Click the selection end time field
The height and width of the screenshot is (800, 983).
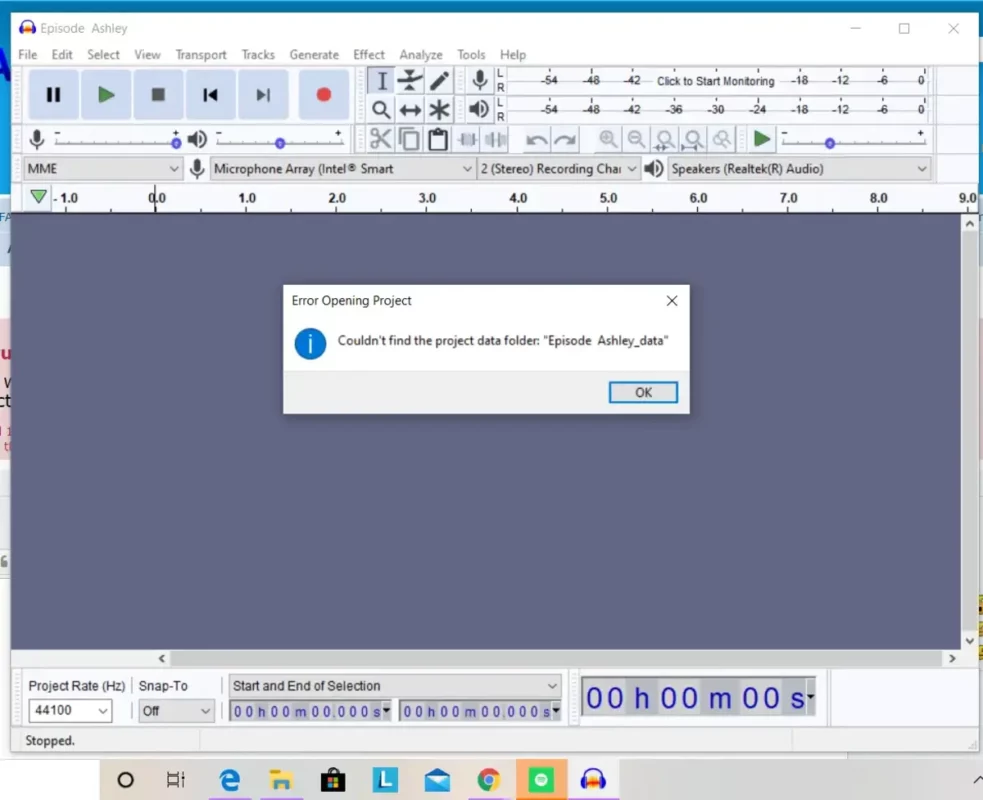click(480, 711)
